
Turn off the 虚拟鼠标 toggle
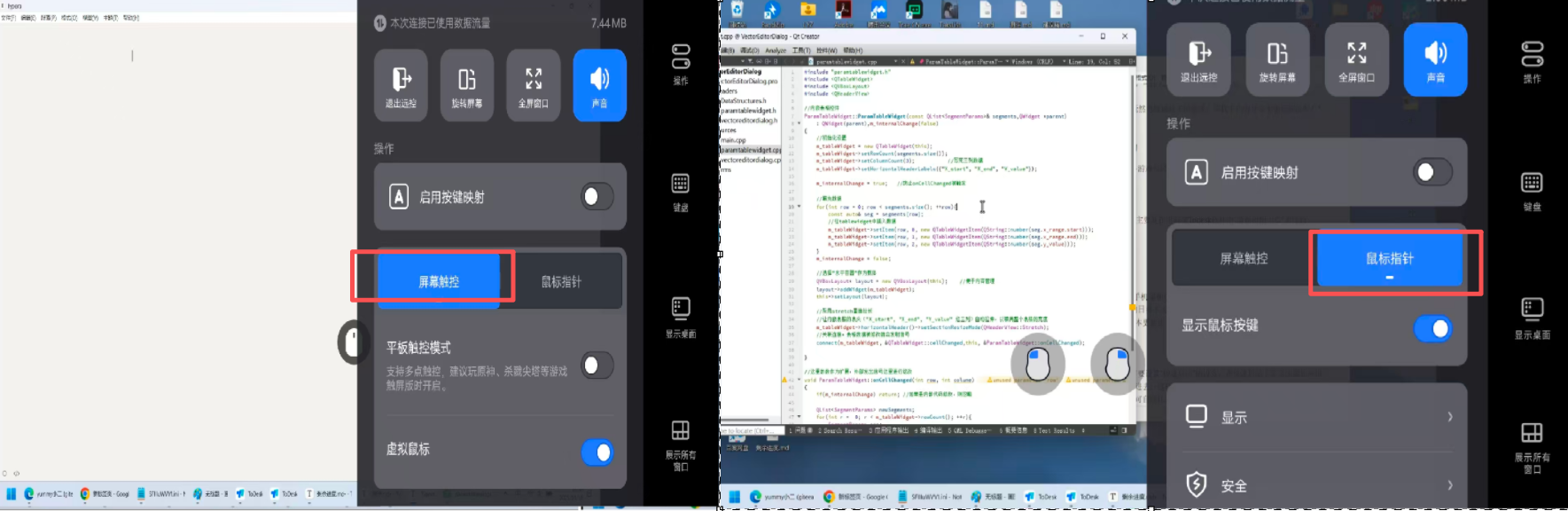pyautogui.click(x=597, y=452)
